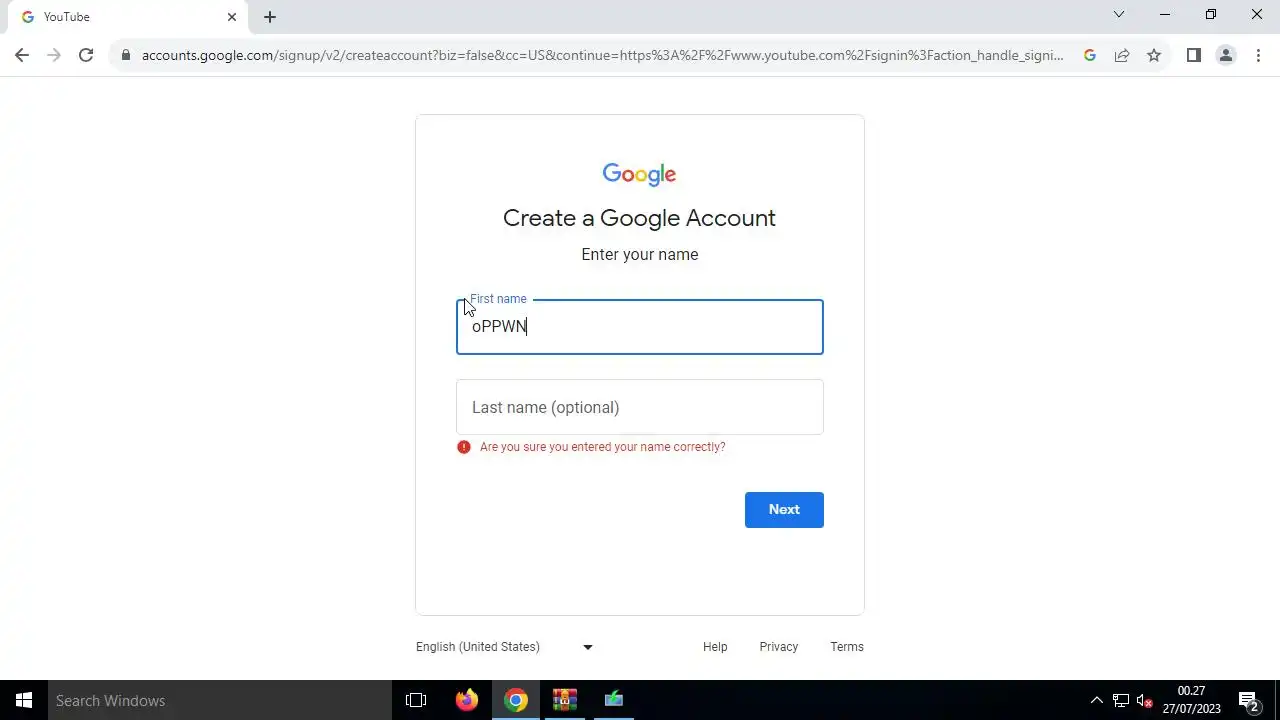
Task: Open the share this page icon
Action: [1122, 56]
